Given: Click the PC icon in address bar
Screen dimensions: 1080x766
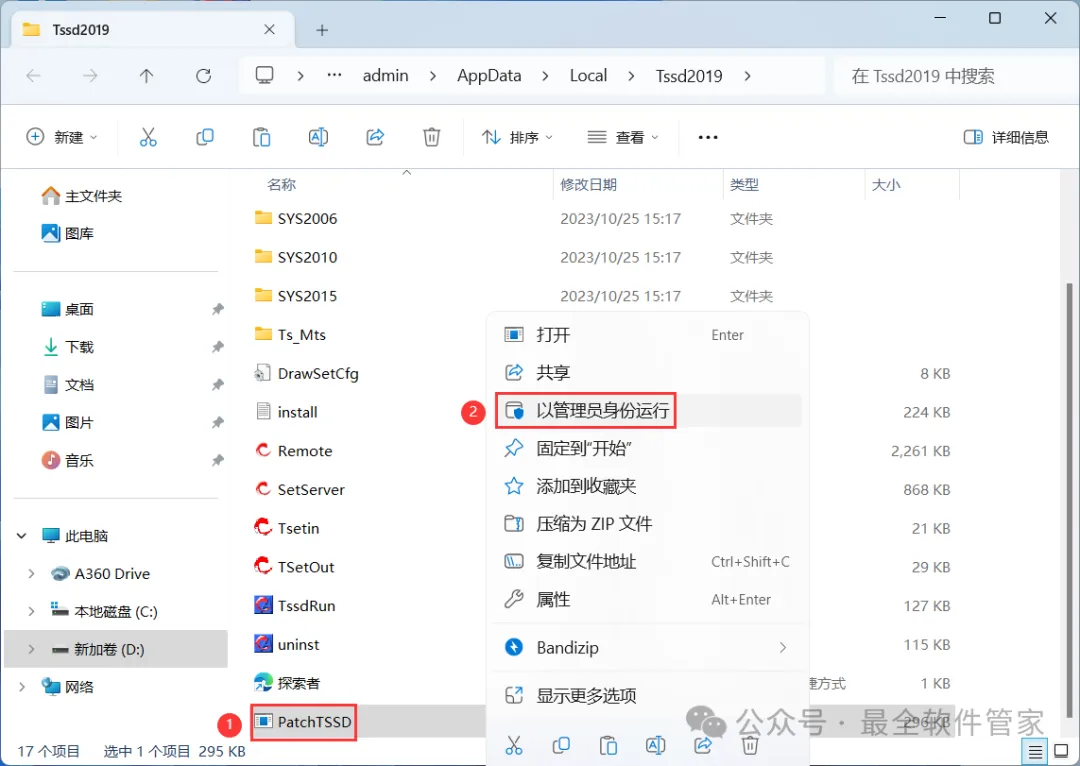Looking at the screenshot, I should point(264,75).
